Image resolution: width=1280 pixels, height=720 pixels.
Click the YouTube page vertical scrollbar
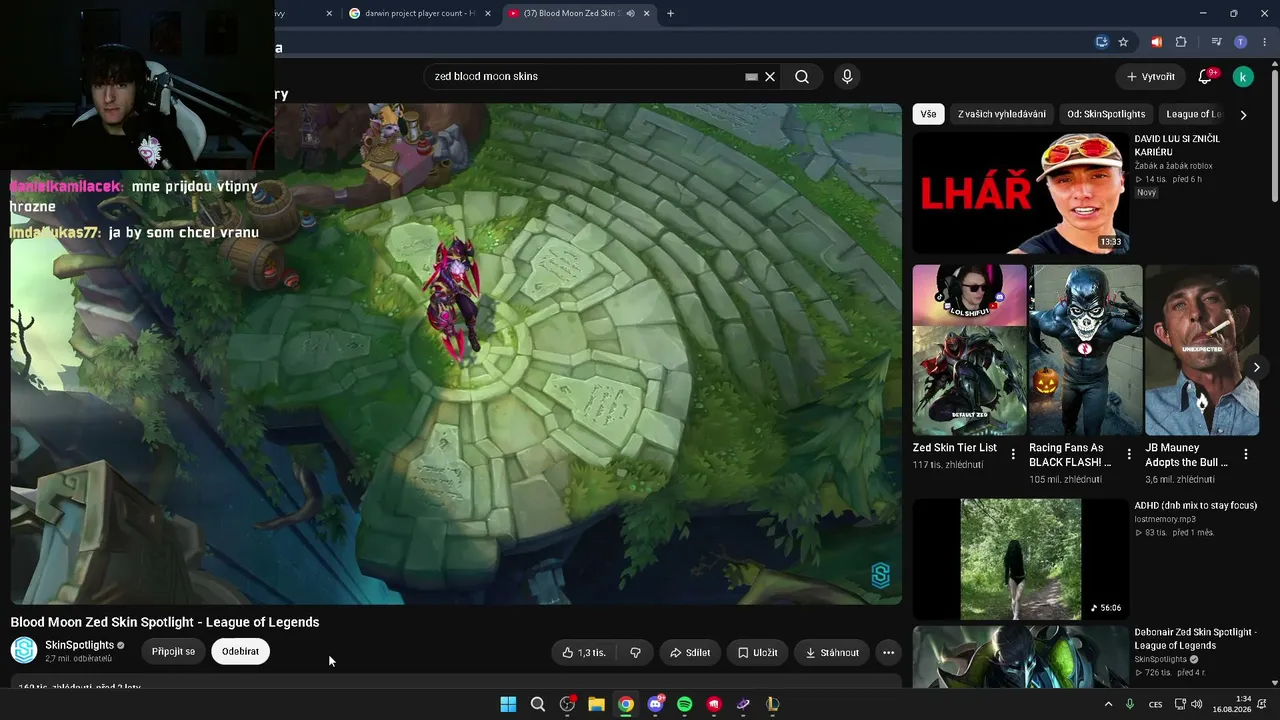pyautogui.click(x=1274, y=135)
